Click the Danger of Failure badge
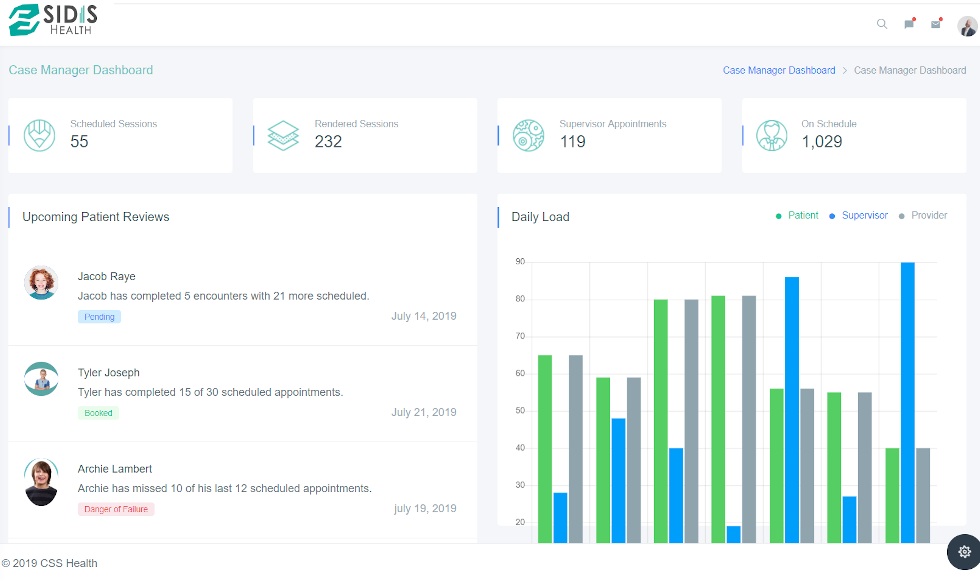The width and height of the screenshot is (980, 580). (116, 509)
